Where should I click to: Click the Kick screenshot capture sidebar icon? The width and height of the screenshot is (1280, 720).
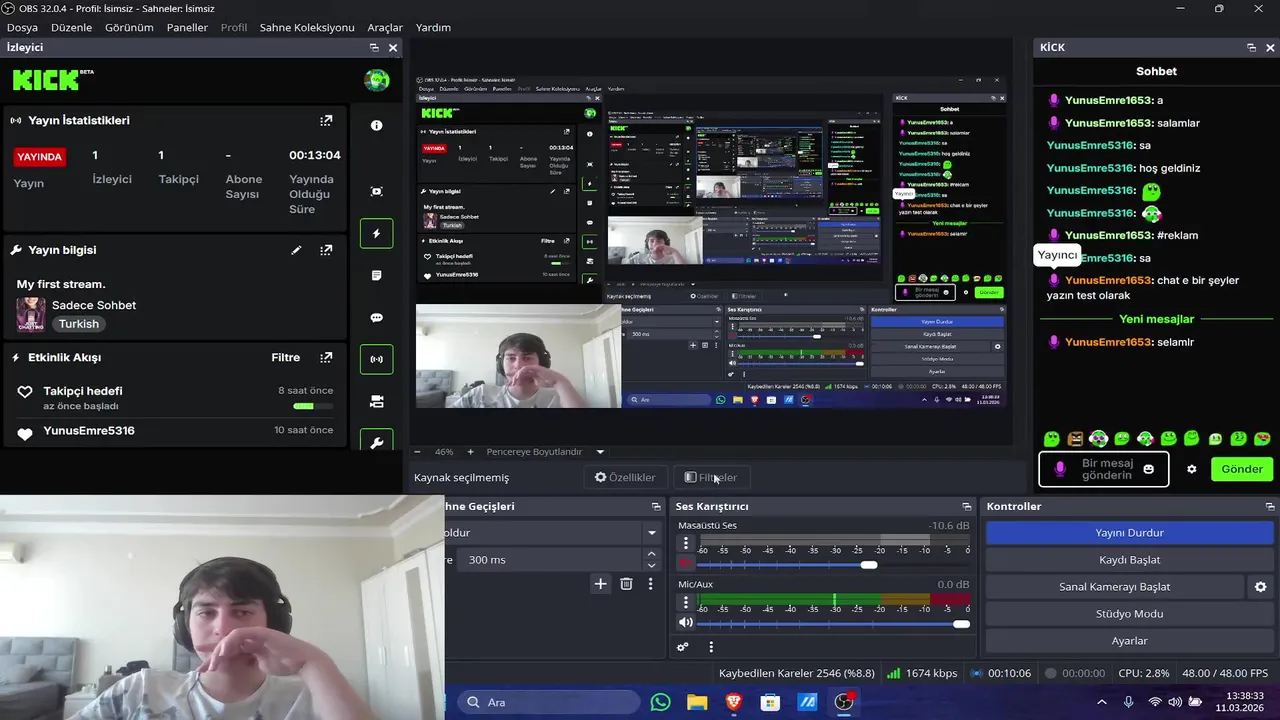click(376, 191)
